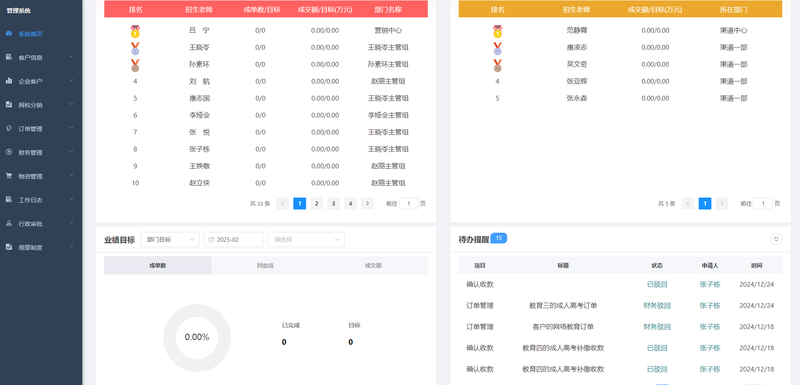Viewport: 800px width, 385px height.
Task: Click the 规章制度 sidebar icon
Action: [x=9, y=247]
